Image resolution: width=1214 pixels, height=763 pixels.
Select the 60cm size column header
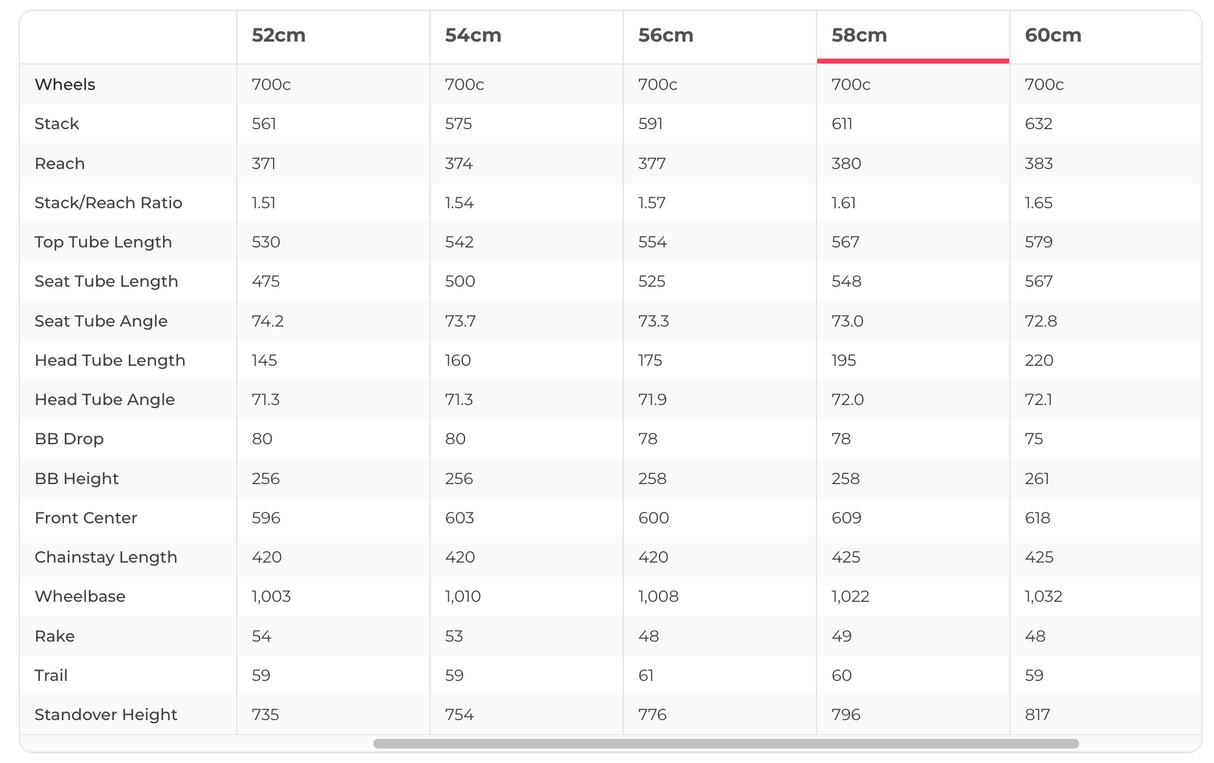[x=1053, y=36]
